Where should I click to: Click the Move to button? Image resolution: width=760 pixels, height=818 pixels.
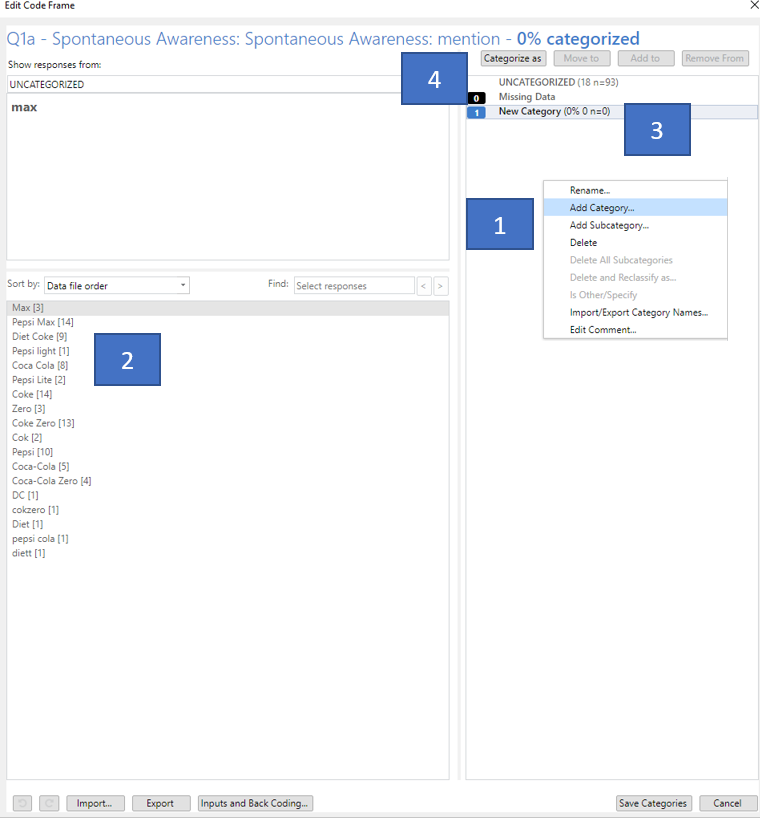click(582, 58)
